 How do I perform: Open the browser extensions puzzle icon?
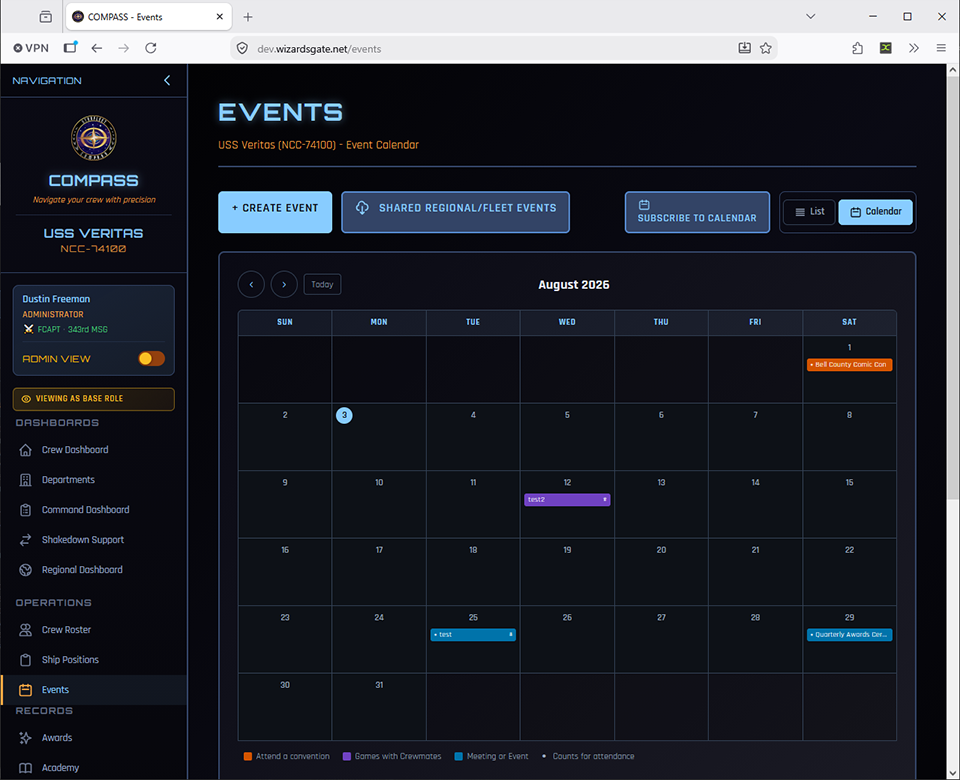pos(858,48)
